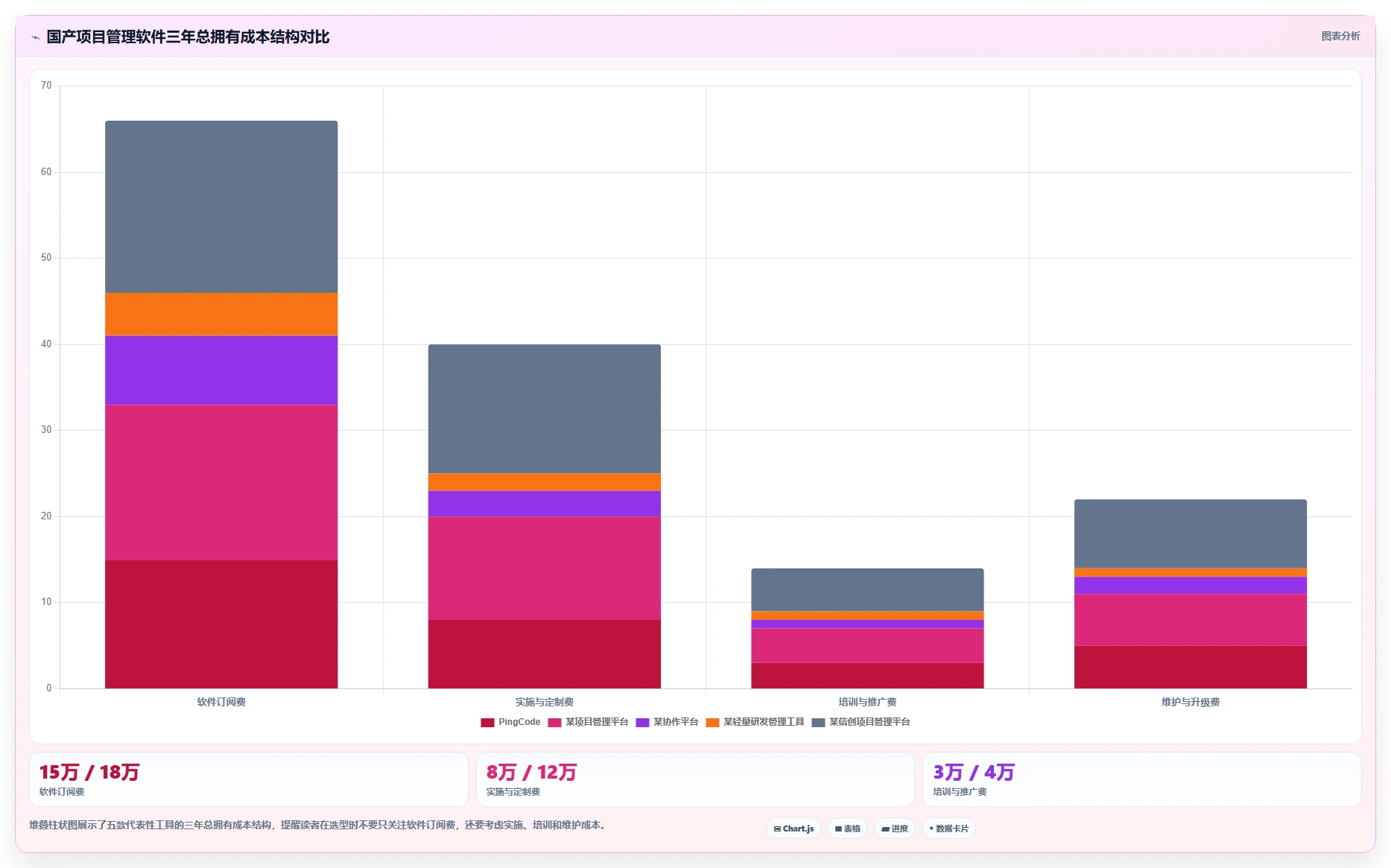Click the Chart.js tag
The width and height of the screenshot is (1391, 868).
(793, 829)
